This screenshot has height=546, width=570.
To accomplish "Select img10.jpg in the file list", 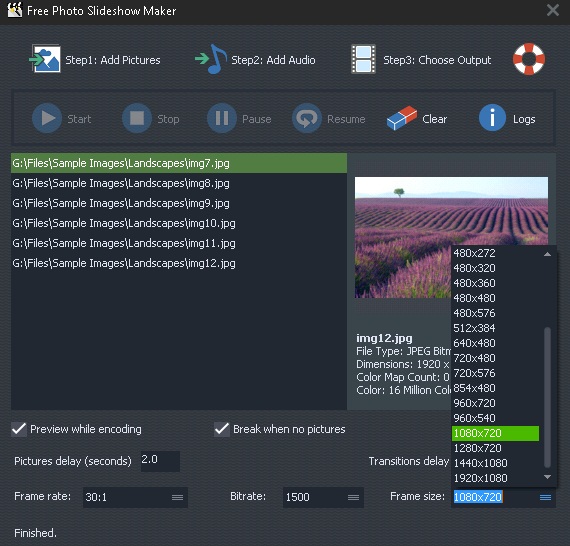I will pyautogui.click(x=179, y=223).
